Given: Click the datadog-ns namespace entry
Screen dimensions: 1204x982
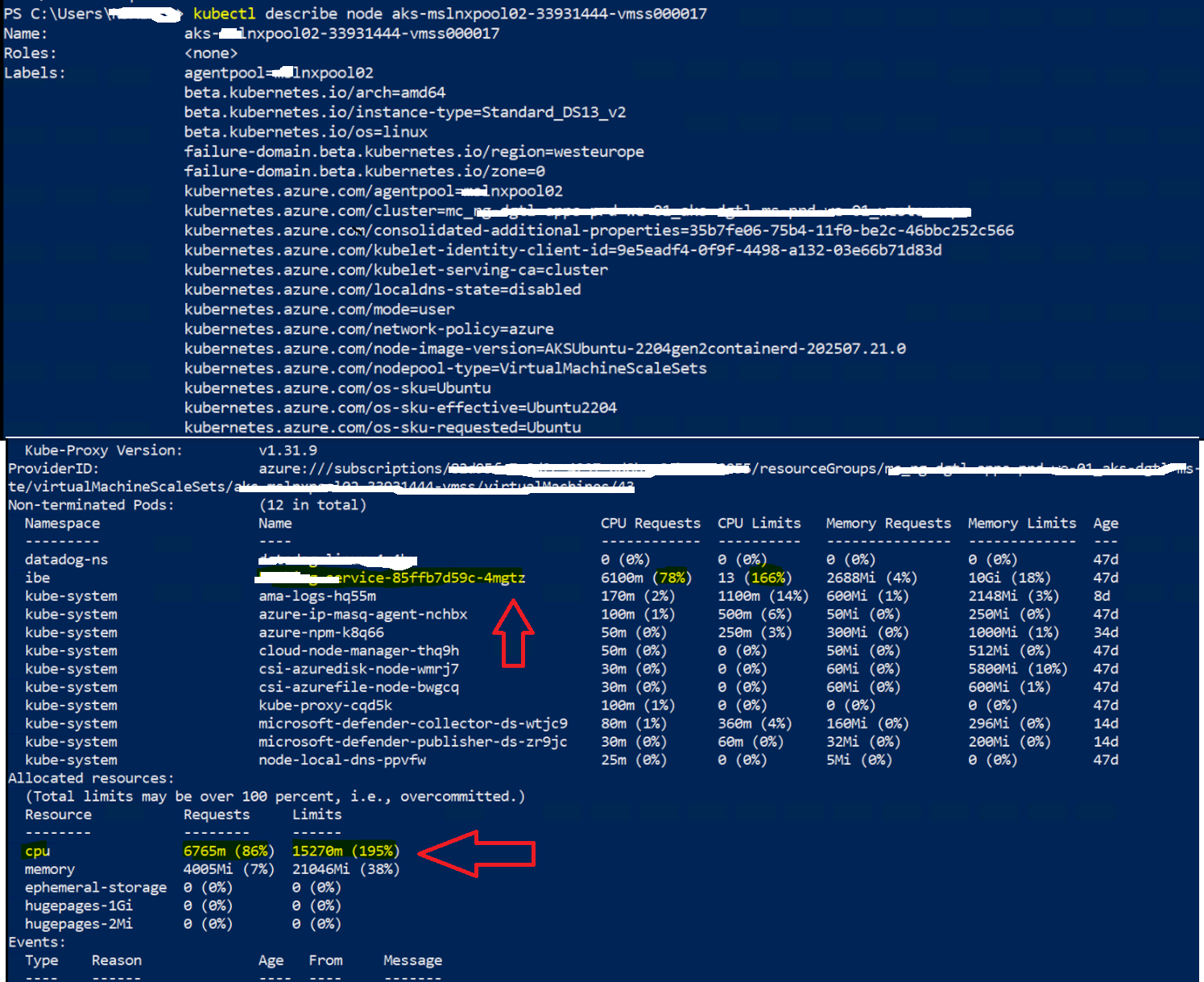Looking at the screenshot, I should (x=66, y=559).
